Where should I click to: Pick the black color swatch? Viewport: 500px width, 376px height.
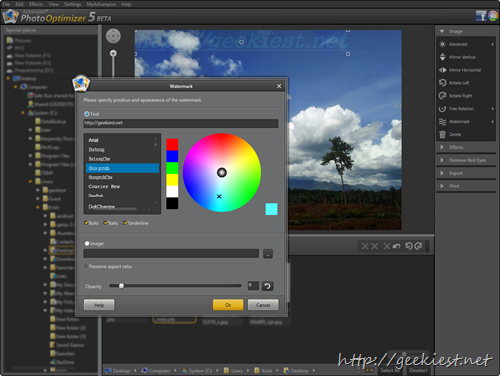tap(172, 203)
